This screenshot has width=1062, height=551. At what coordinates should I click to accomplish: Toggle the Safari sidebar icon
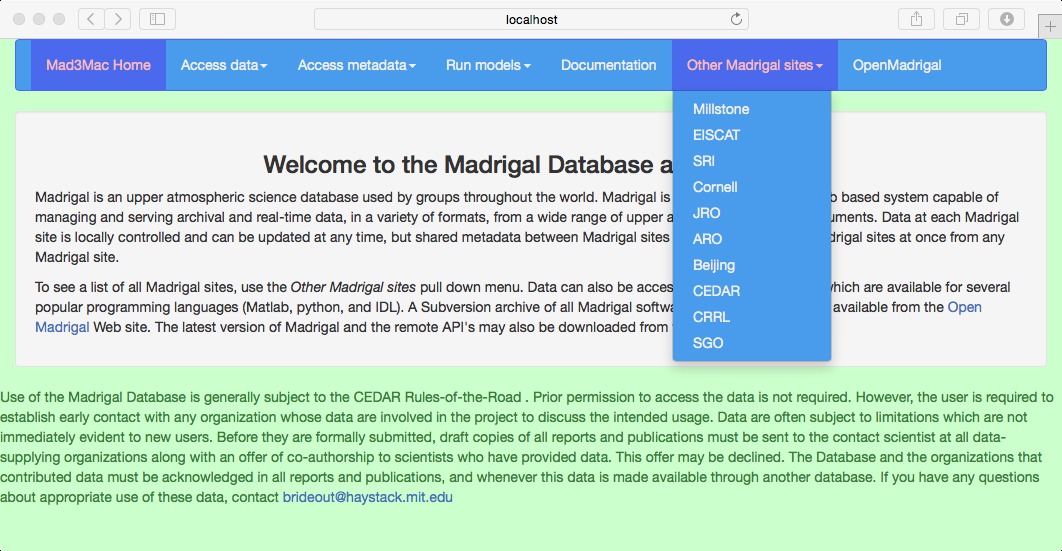tap(157, 19)
